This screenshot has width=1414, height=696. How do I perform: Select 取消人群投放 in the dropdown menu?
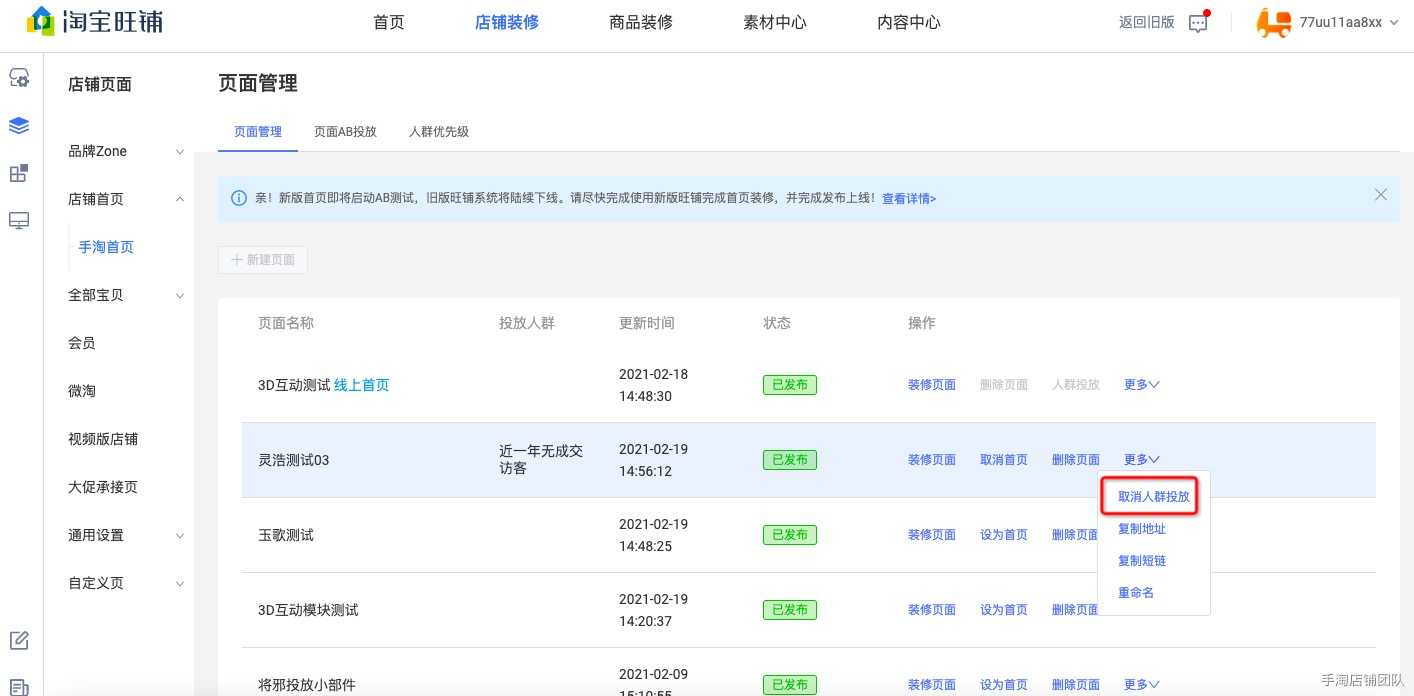click(x=1154, y=497)
